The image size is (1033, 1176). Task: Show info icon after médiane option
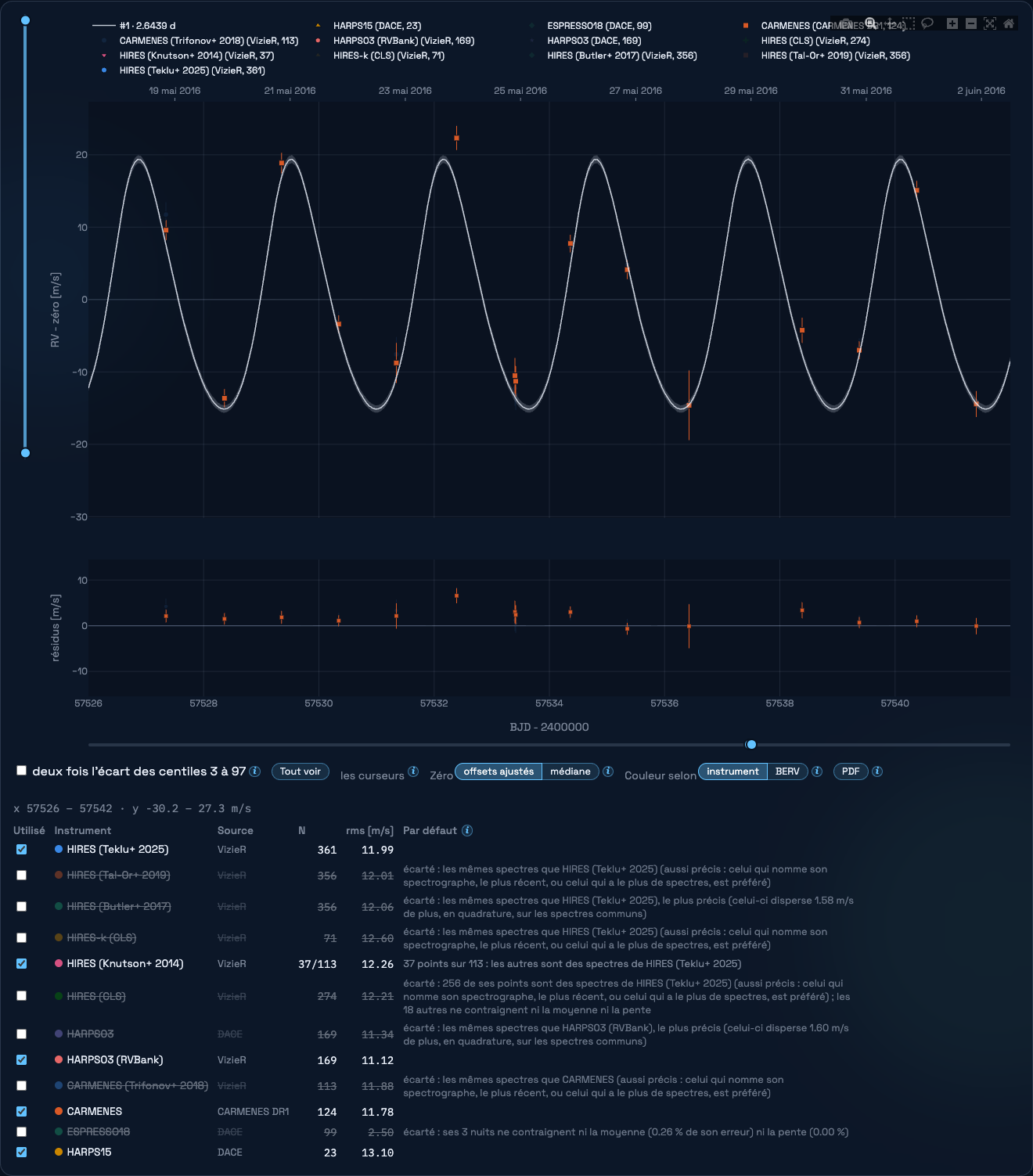608,771
